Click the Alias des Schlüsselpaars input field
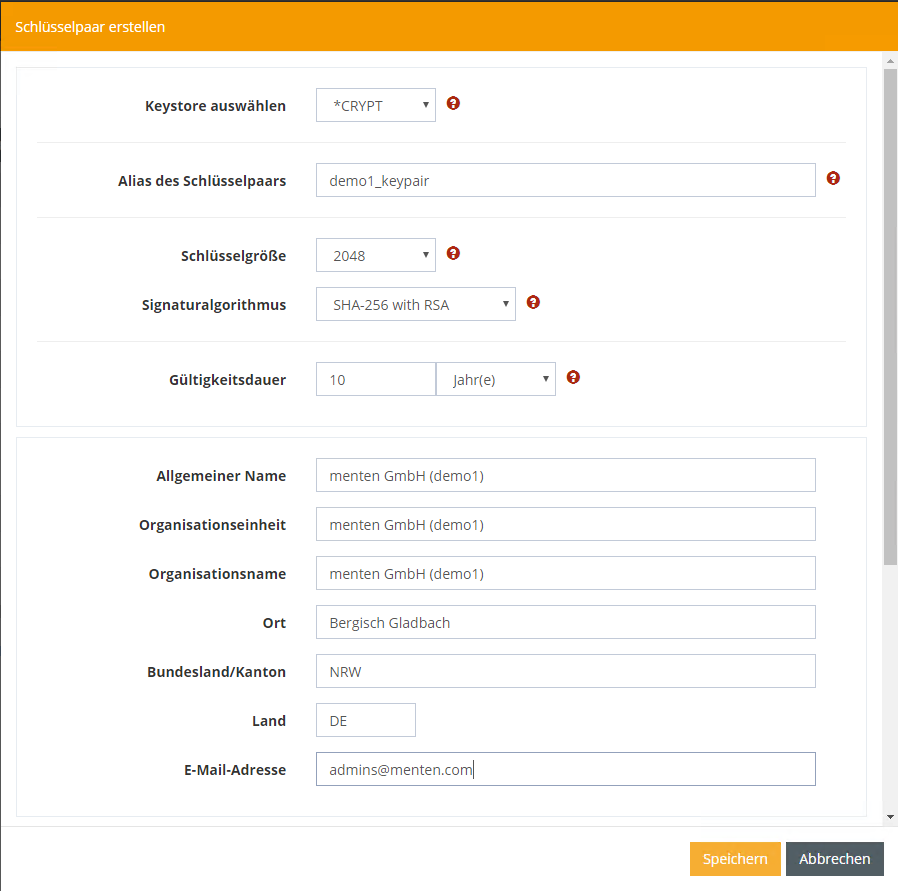 (565, 181)
